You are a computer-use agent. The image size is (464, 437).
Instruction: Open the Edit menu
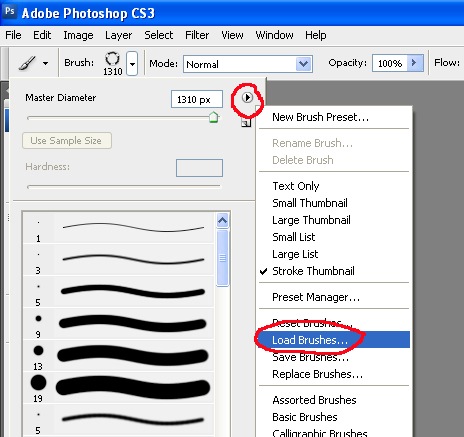tap(42, 35)
